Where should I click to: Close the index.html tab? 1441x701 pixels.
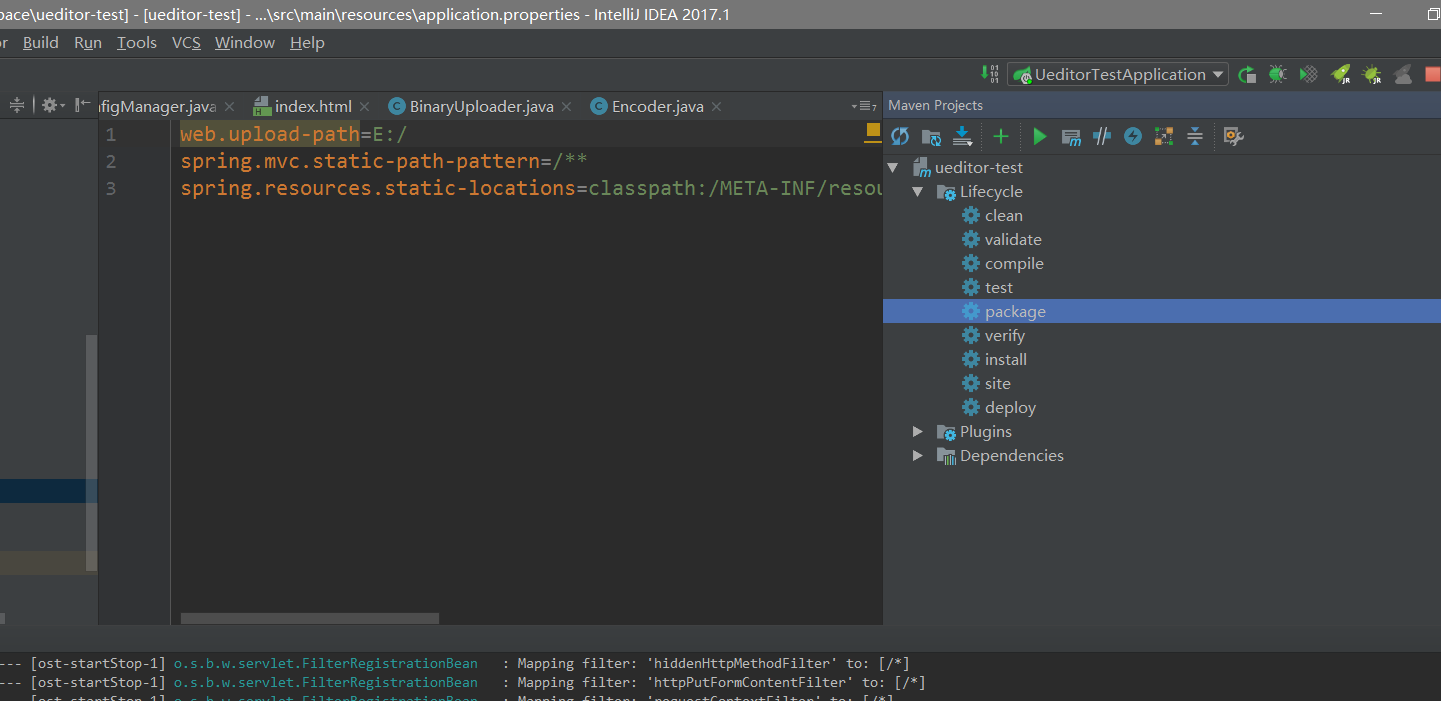(x=365, y=107)
